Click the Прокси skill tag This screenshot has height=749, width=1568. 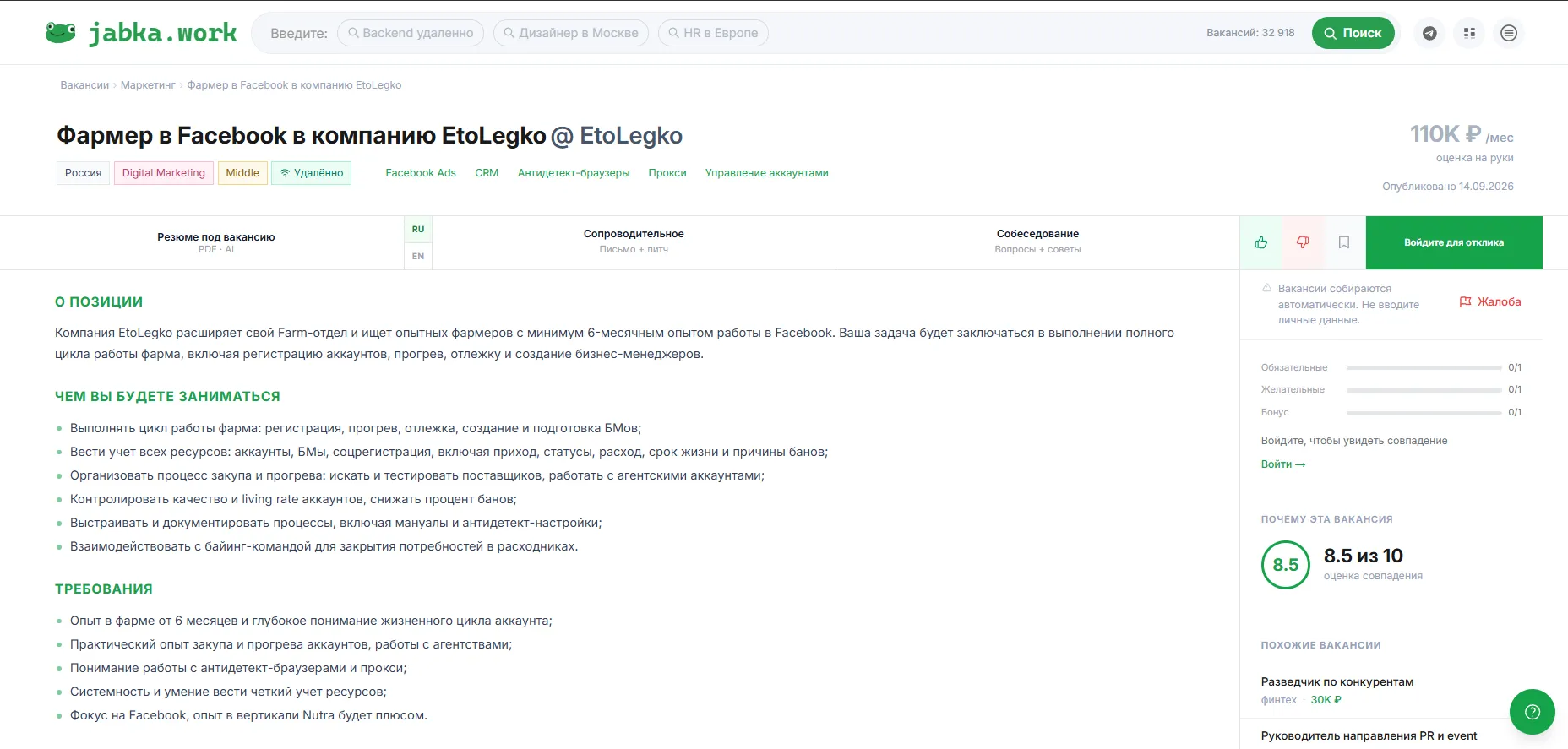coord(667,173)
